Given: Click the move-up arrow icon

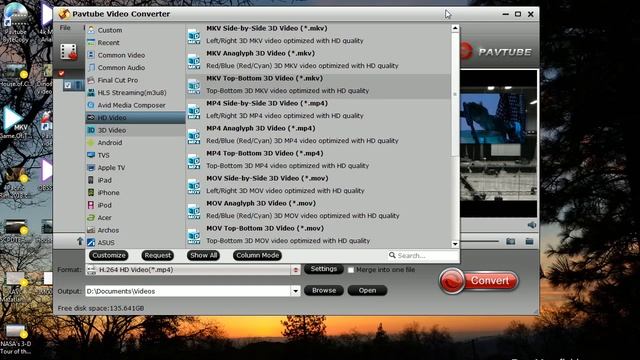Looking at the screenshot, I should pos(80,241).
